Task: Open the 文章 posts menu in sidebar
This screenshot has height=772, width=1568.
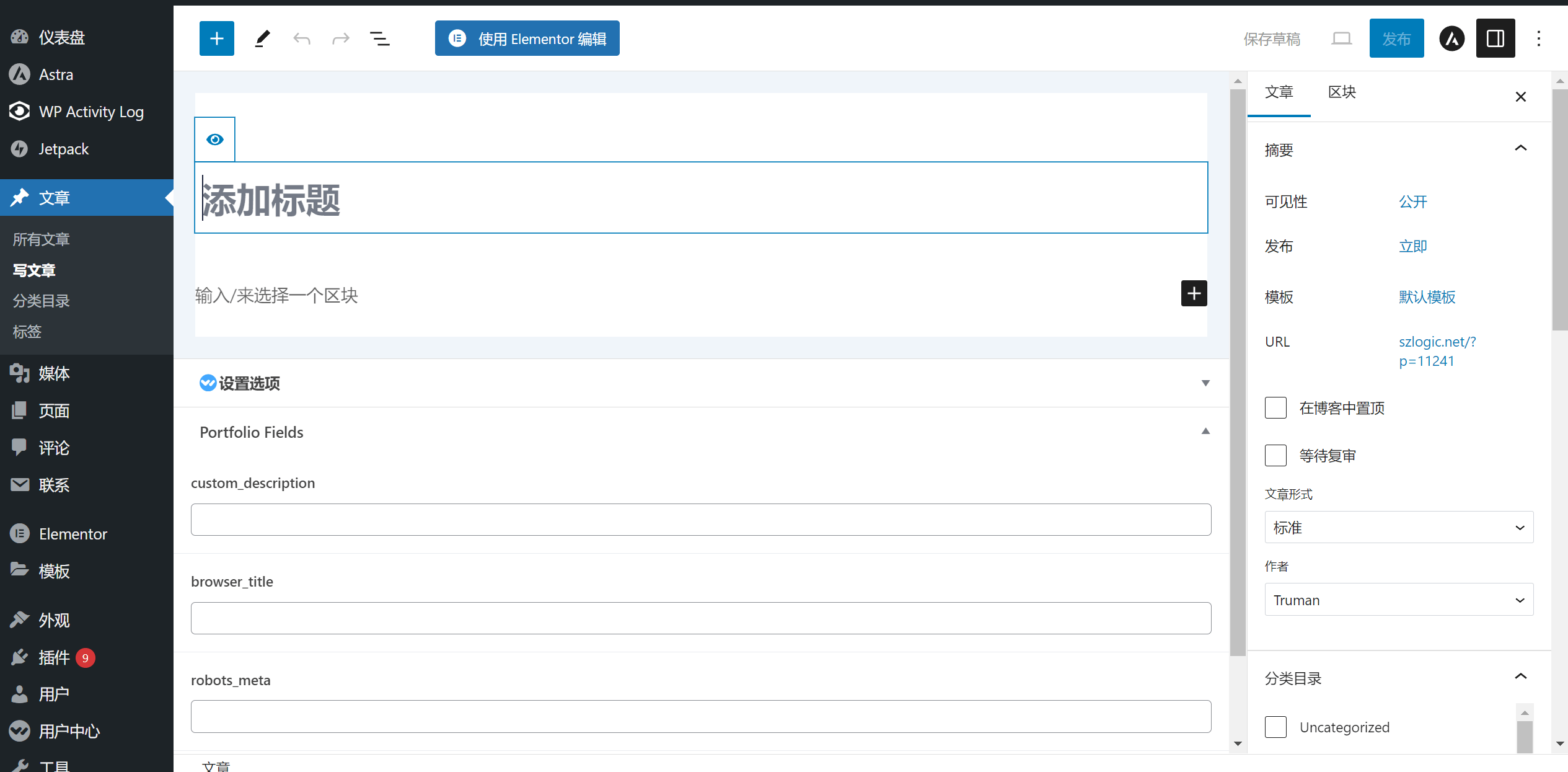Action: 87,198
